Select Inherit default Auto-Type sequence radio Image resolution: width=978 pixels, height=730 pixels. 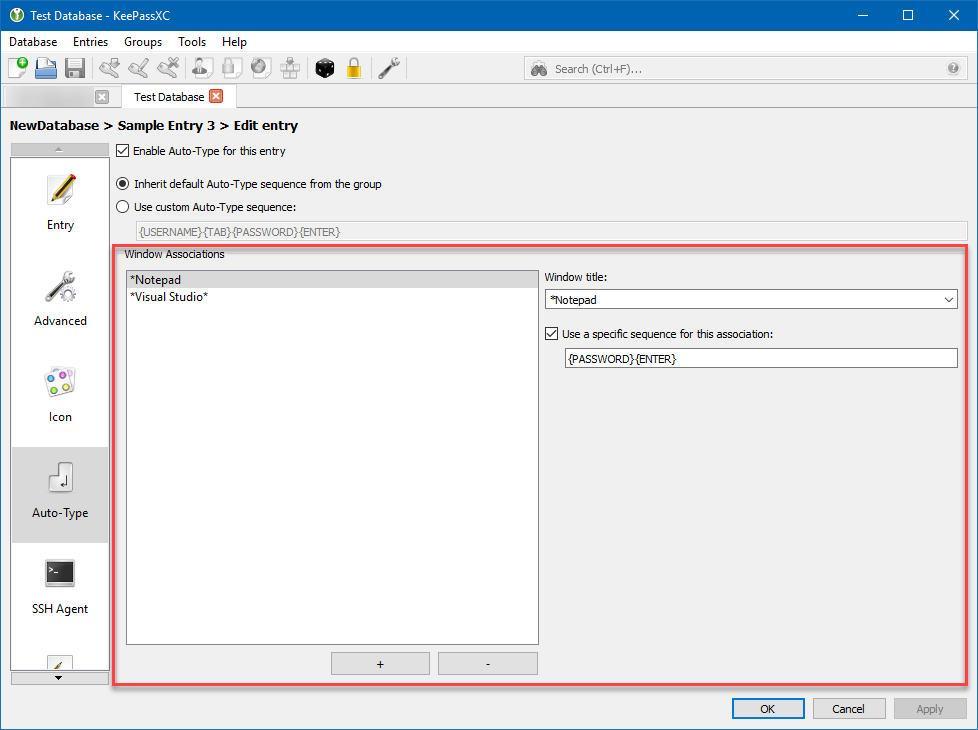click(123, 184)
